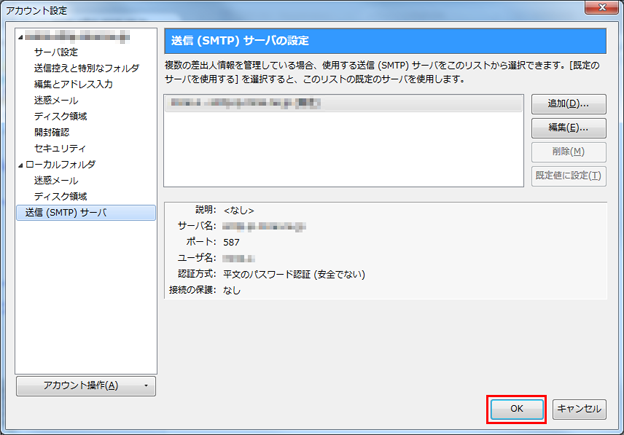Select the ローカルフォルダ entry

coord(60,164)
